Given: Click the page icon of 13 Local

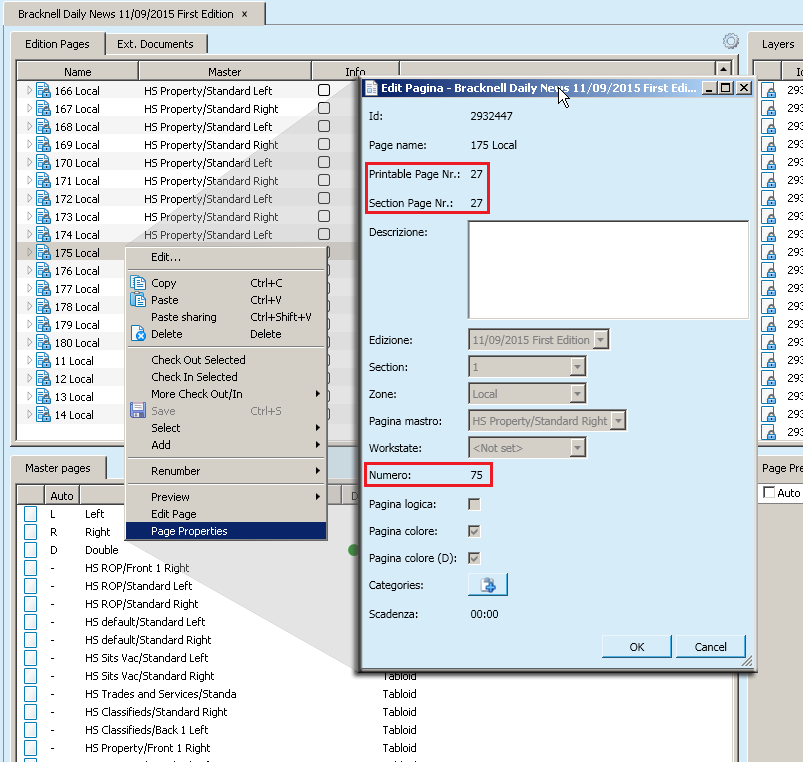Looking at the screenshot, I should coord(44,397).
